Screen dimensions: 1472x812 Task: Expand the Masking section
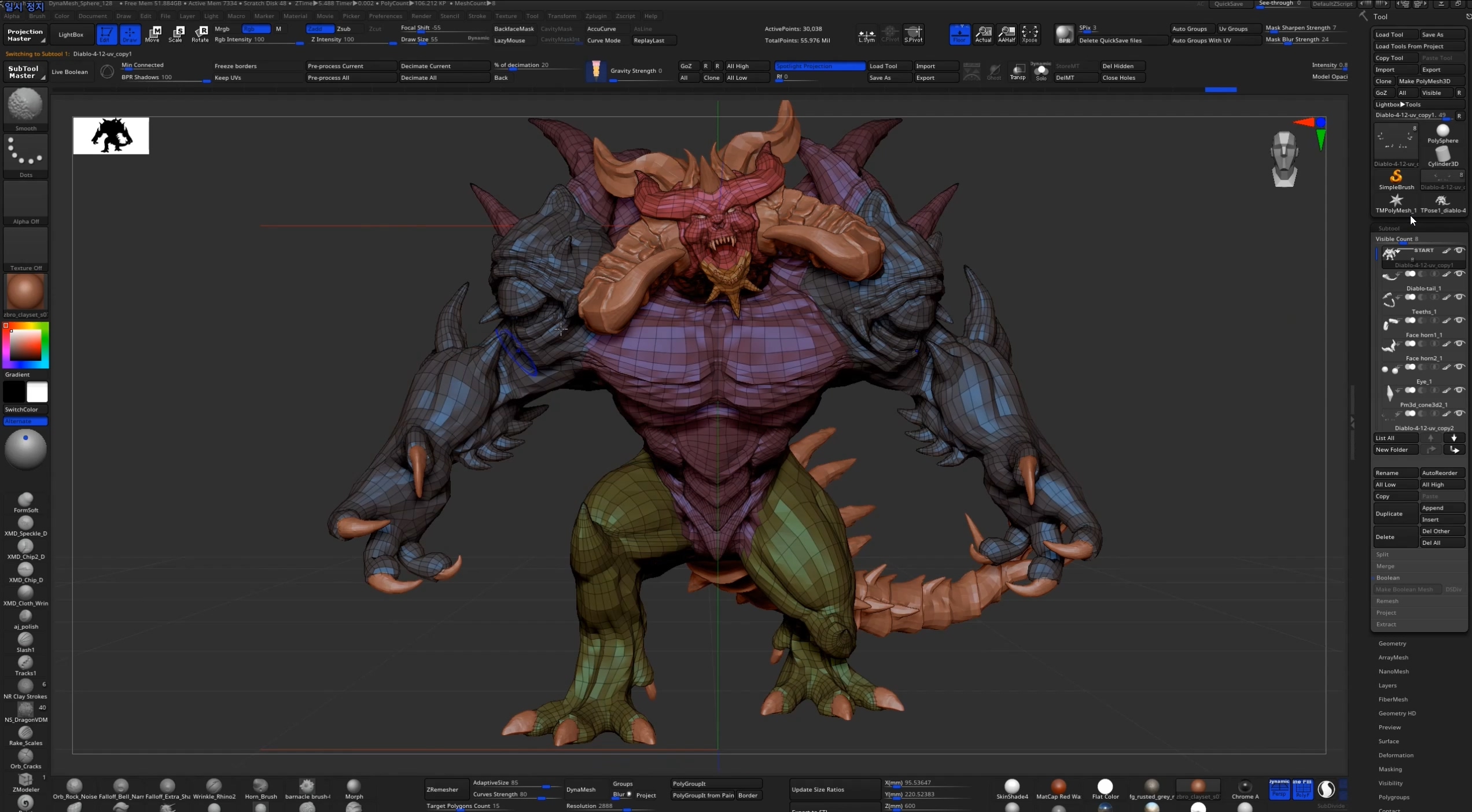coord(1390,769)
